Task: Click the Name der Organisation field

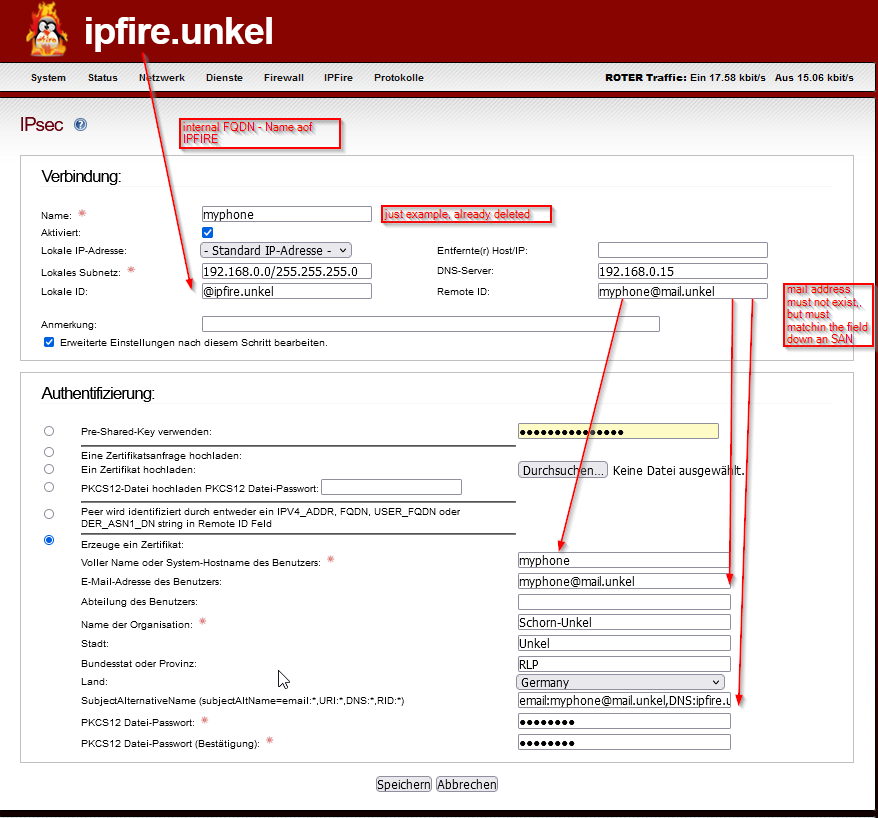Action: pyautogui.click(x=624, y=623)
